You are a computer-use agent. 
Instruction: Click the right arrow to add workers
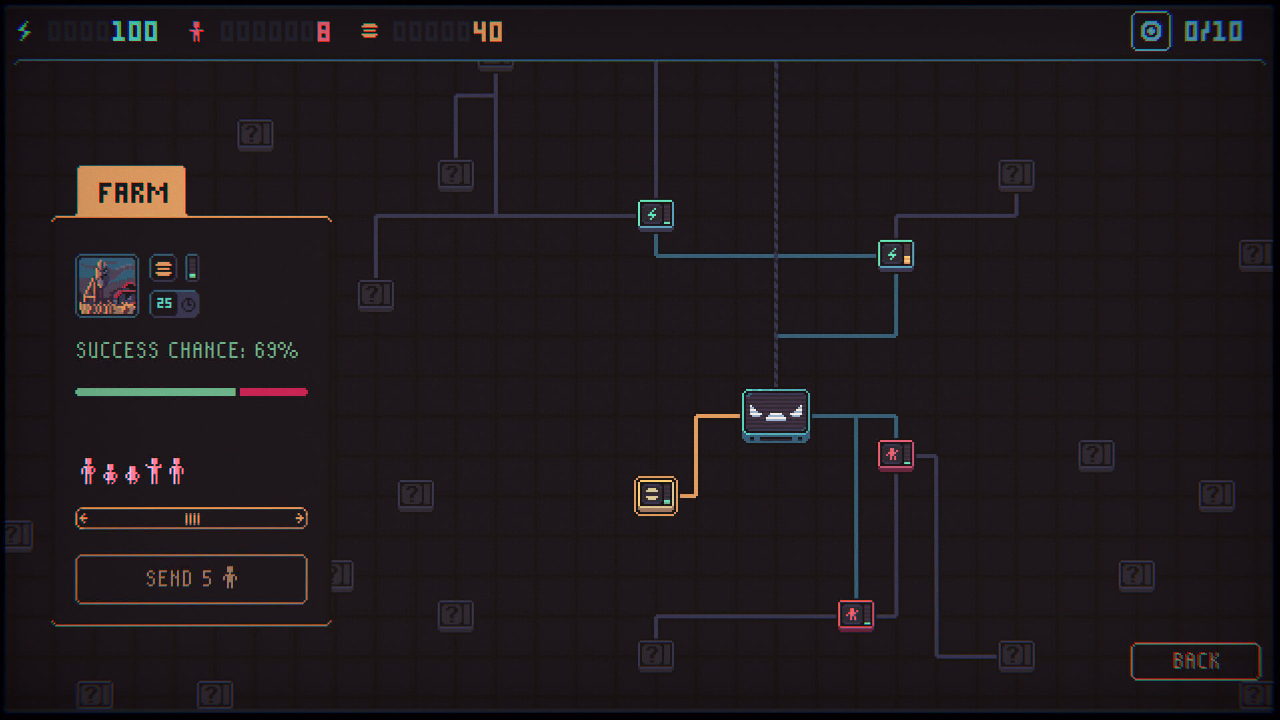pyautogui.click(x=298, y=519)
